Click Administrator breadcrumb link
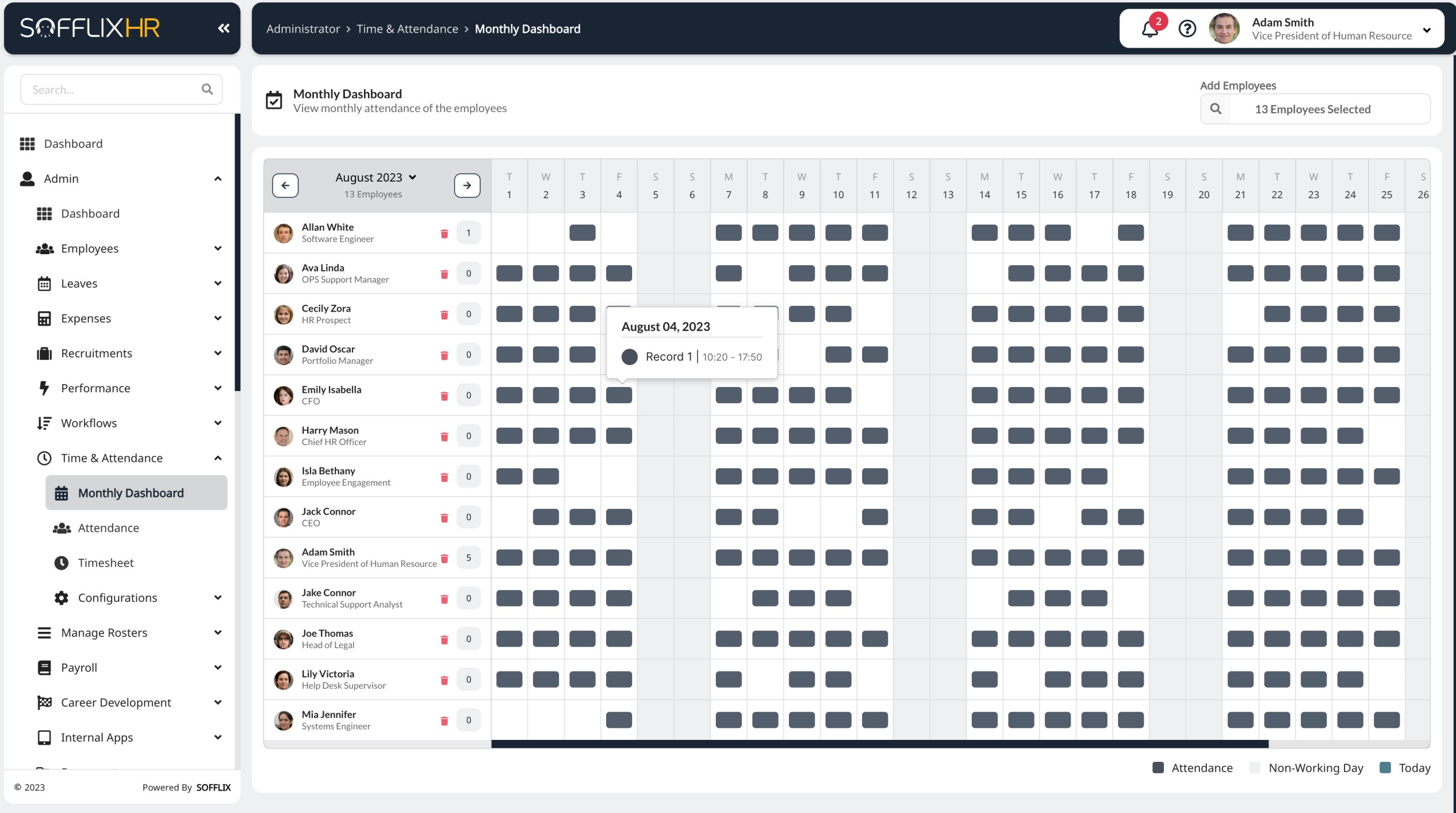The height and width of the screenshot is (813, 1456). 303,28
